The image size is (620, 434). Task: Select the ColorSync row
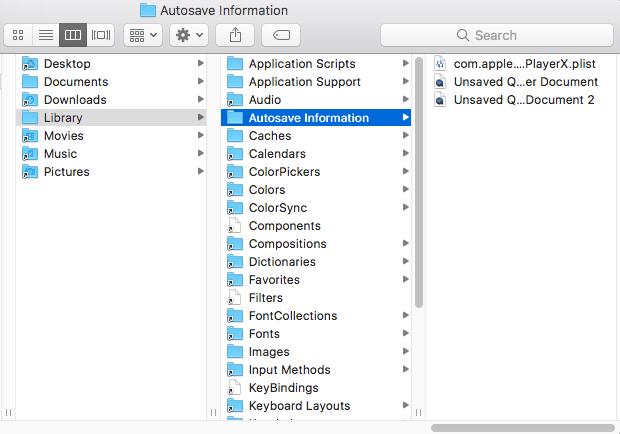(316, 208)
